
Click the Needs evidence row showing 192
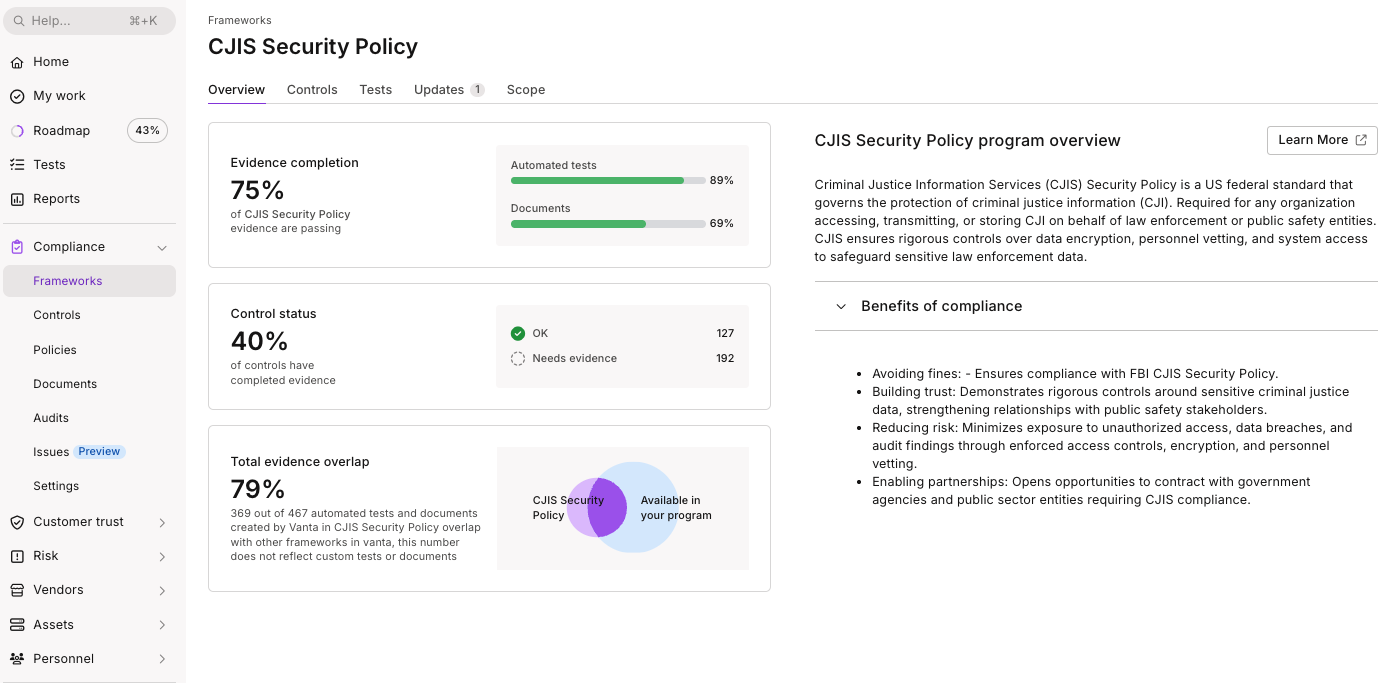622,358
